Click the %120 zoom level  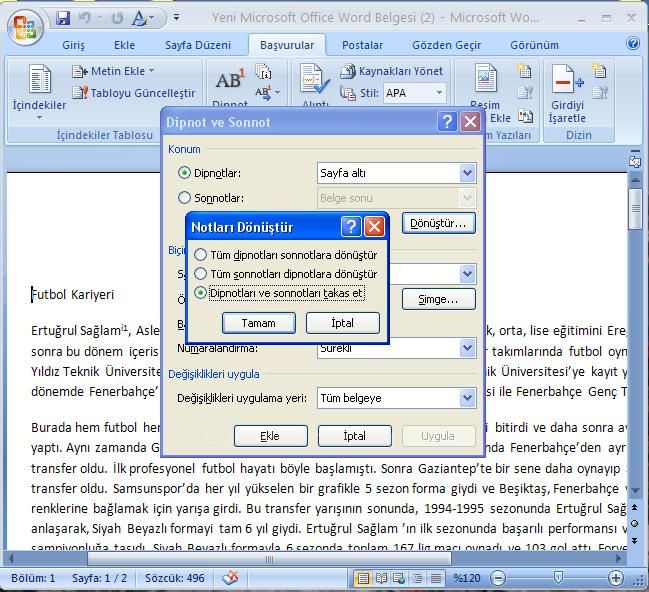coord(467,578)
